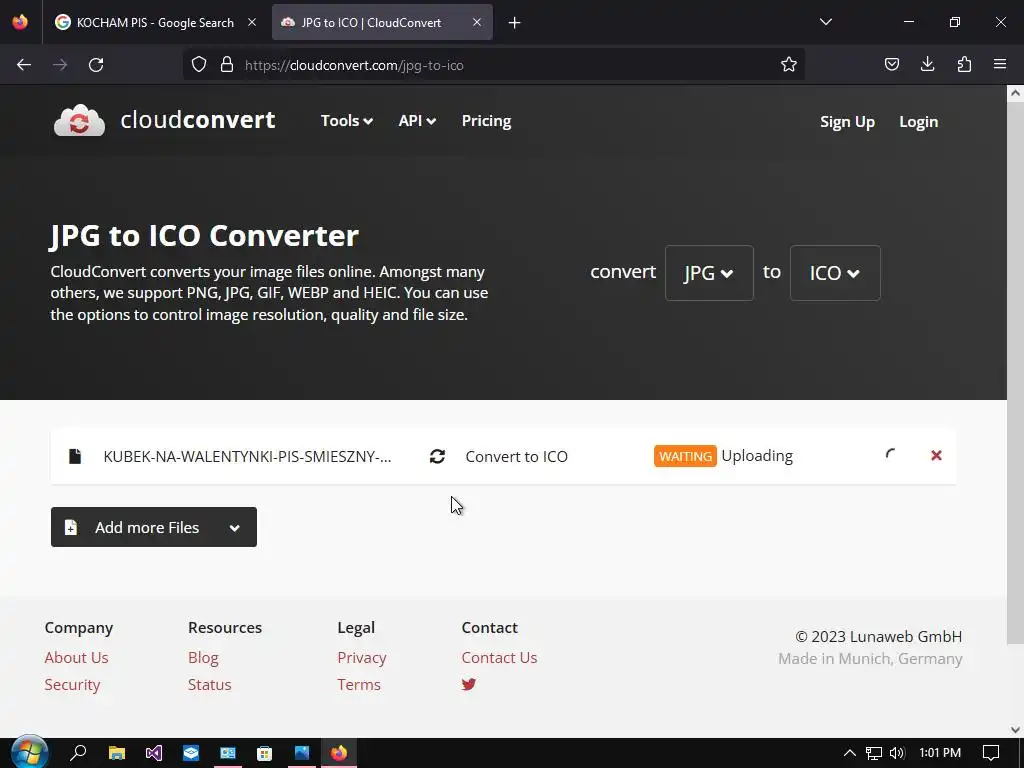Open the tracking protection shield icon
This screenshot has height=768, width=1024.
point(199,65)
